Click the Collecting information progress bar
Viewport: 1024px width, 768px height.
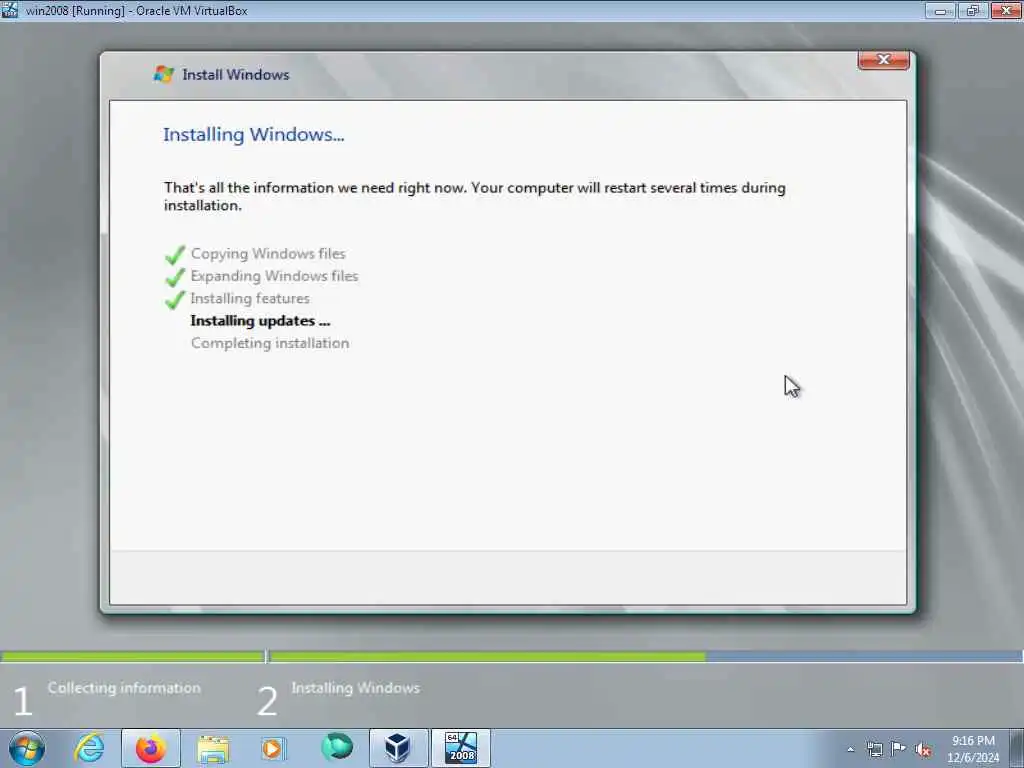coord(133,656)
